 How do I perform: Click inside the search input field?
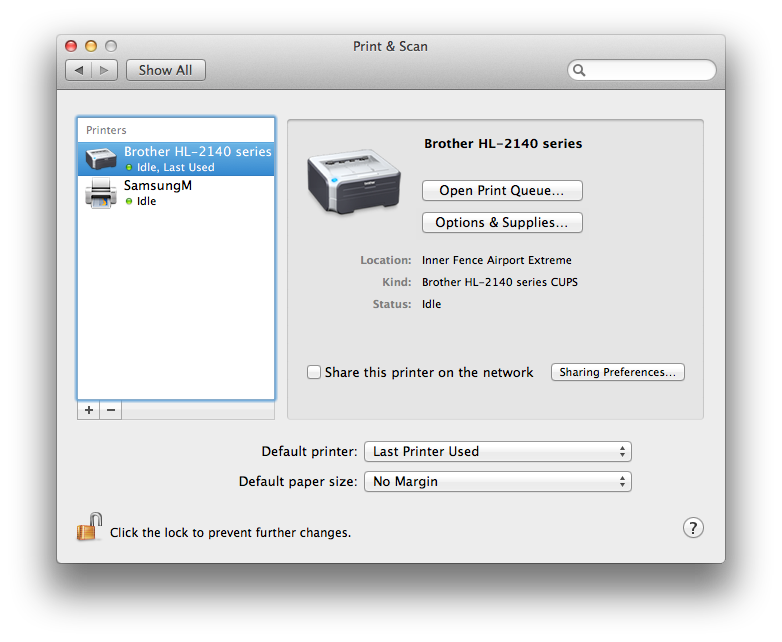pyautogui.click(x=648, y=70)
